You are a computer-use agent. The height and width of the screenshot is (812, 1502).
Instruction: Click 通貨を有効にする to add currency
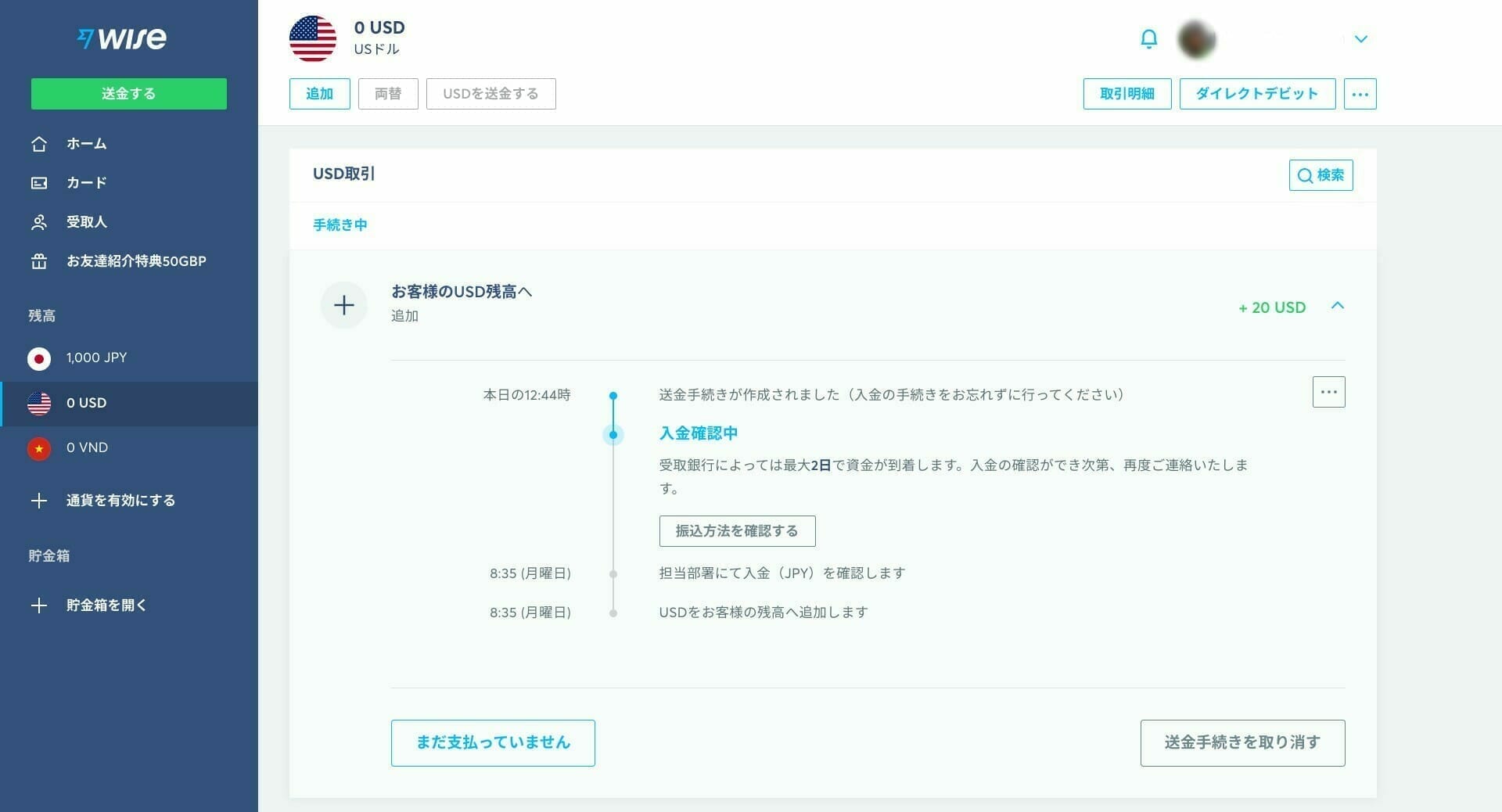click(120, 501)
